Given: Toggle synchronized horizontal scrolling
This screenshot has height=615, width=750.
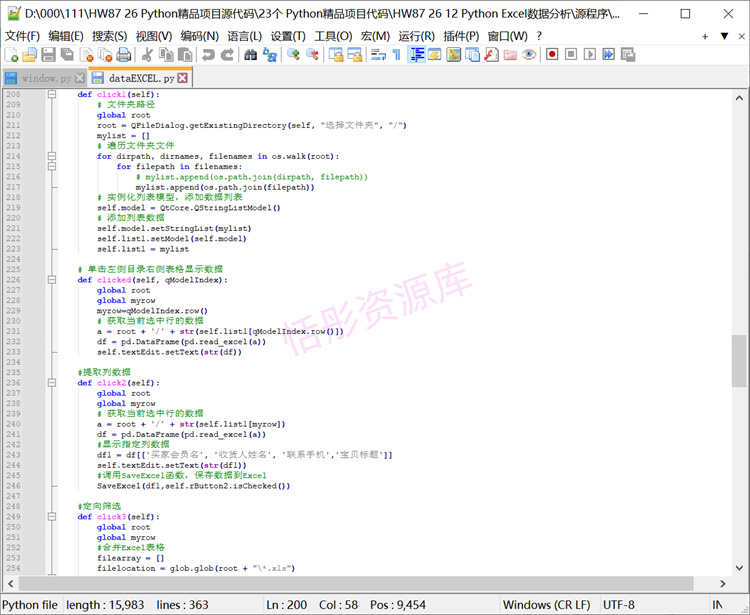Looking at the screenshot, I should [354, 55].
